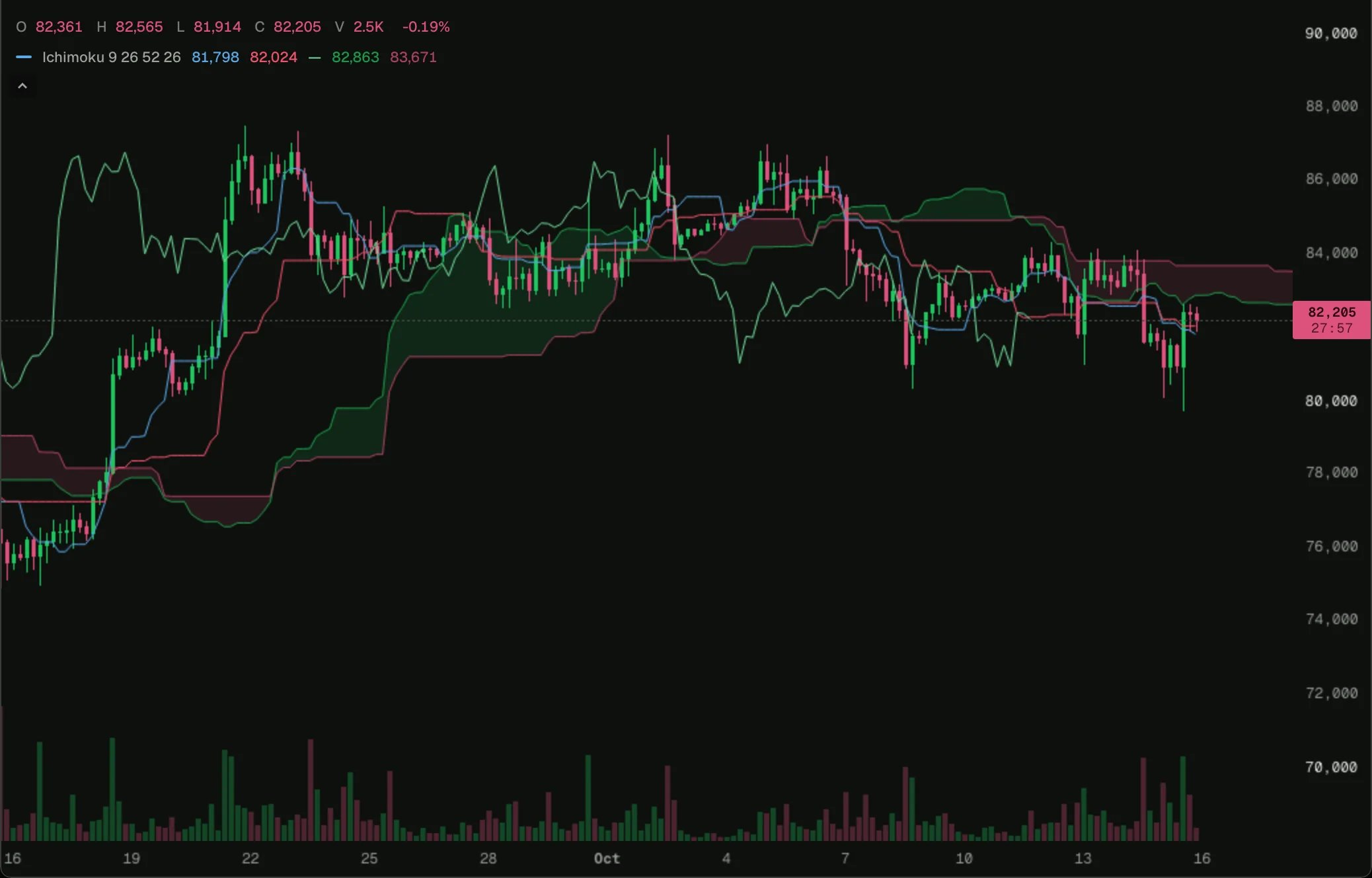Click the low price 81,914
Screen dimensions: 1372x878
click(217, 27)
